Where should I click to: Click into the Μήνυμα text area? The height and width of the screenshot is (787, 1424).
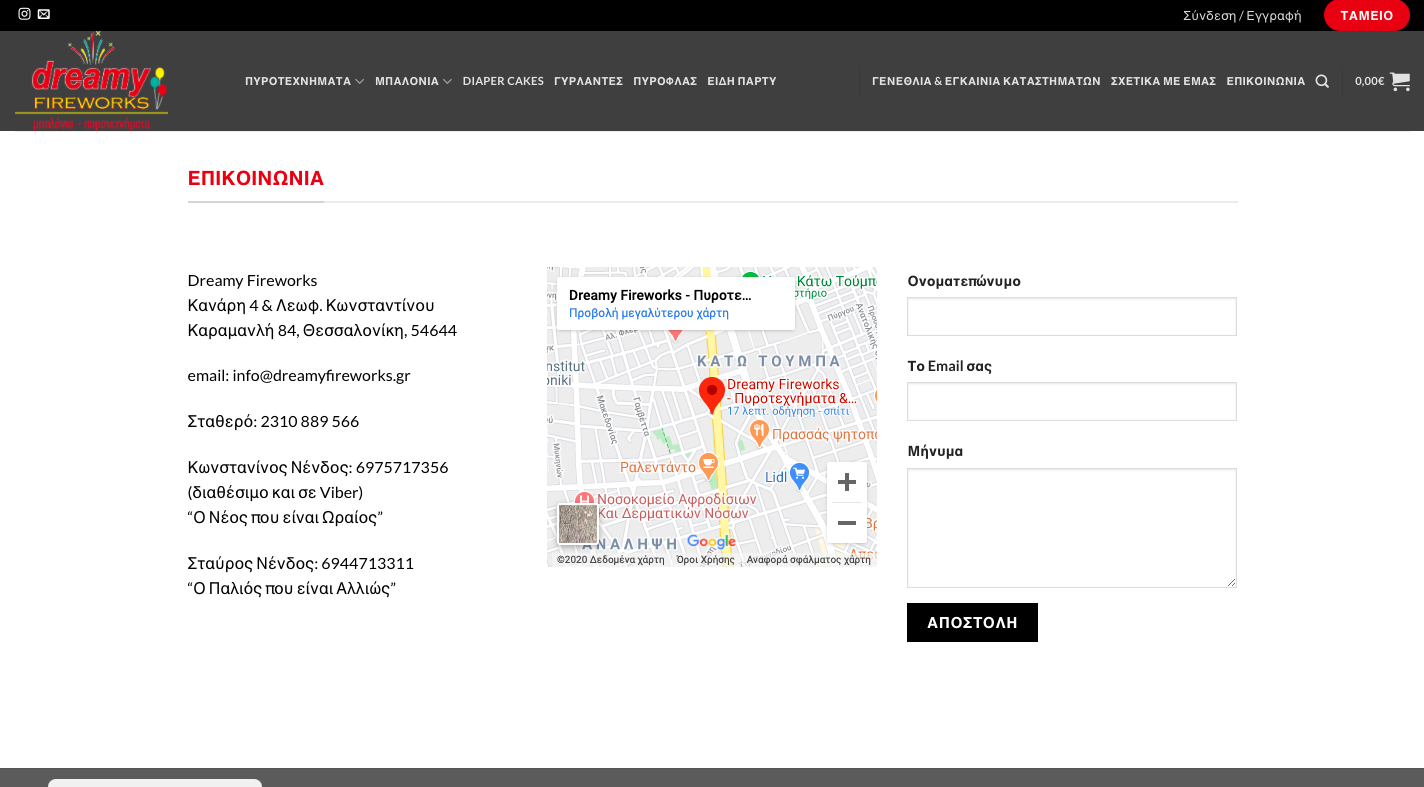(x=1071, y=527)
